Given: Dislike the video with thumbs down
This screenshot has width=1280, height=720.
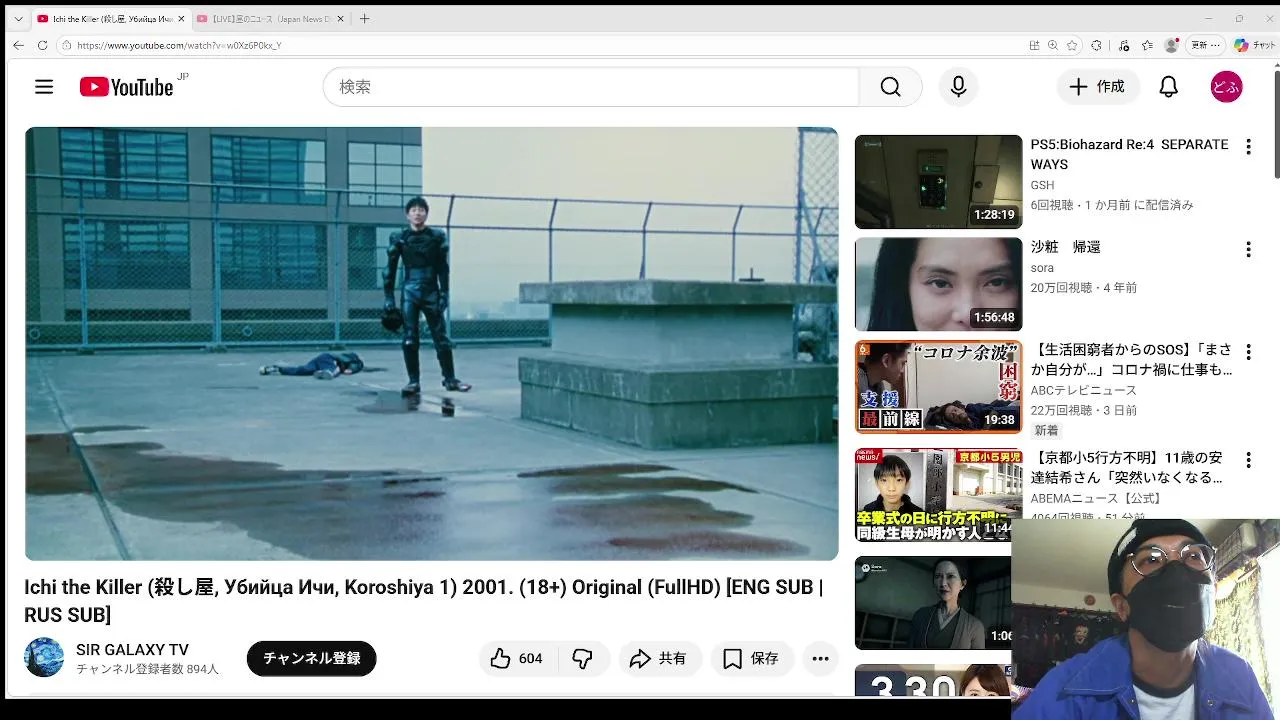Looking at the screenshot, I should tap(583, 658).
